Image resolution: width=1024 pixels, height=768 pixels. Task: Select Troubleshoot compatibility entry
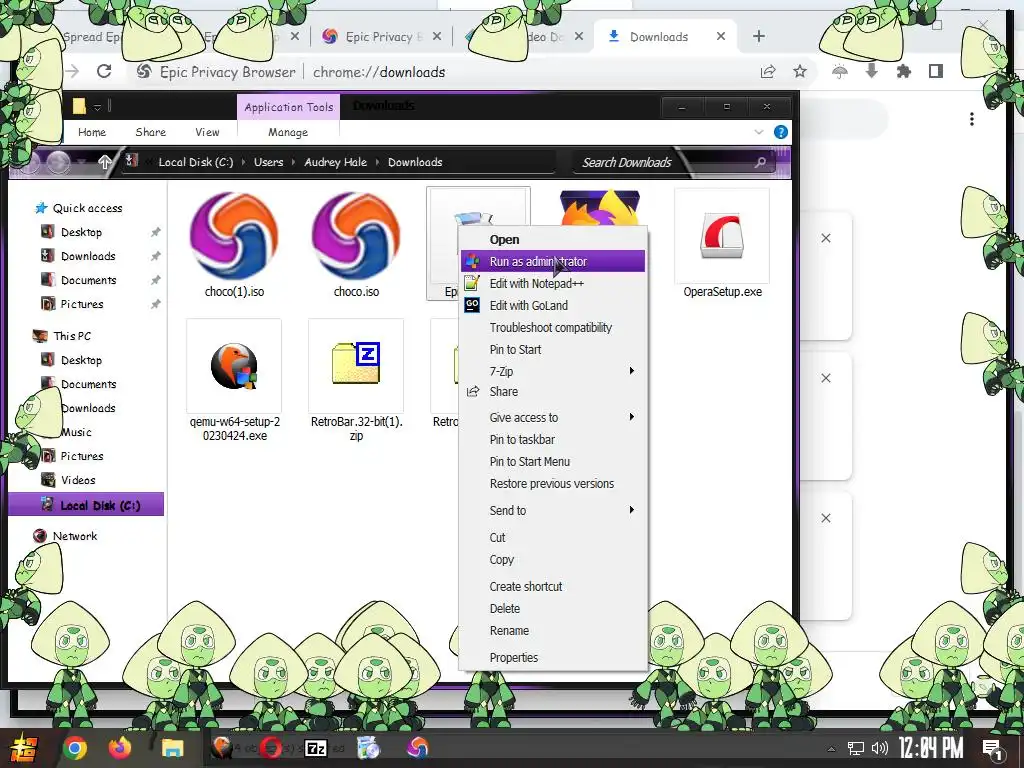552,328
